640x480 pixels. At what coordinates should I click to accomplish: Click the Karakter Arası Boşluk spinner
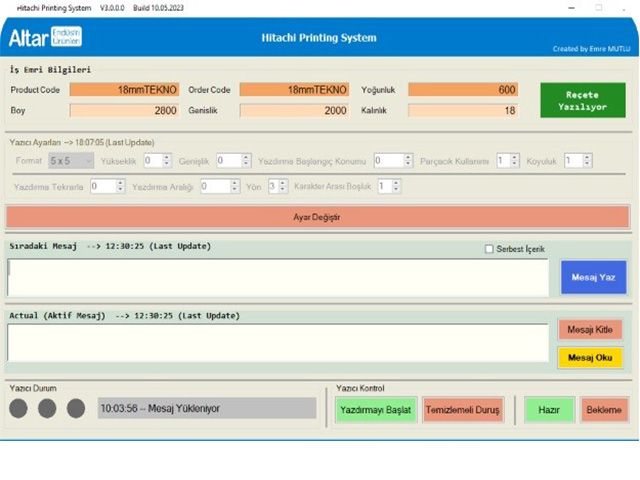pyautogui.click(x=389, y=187)
